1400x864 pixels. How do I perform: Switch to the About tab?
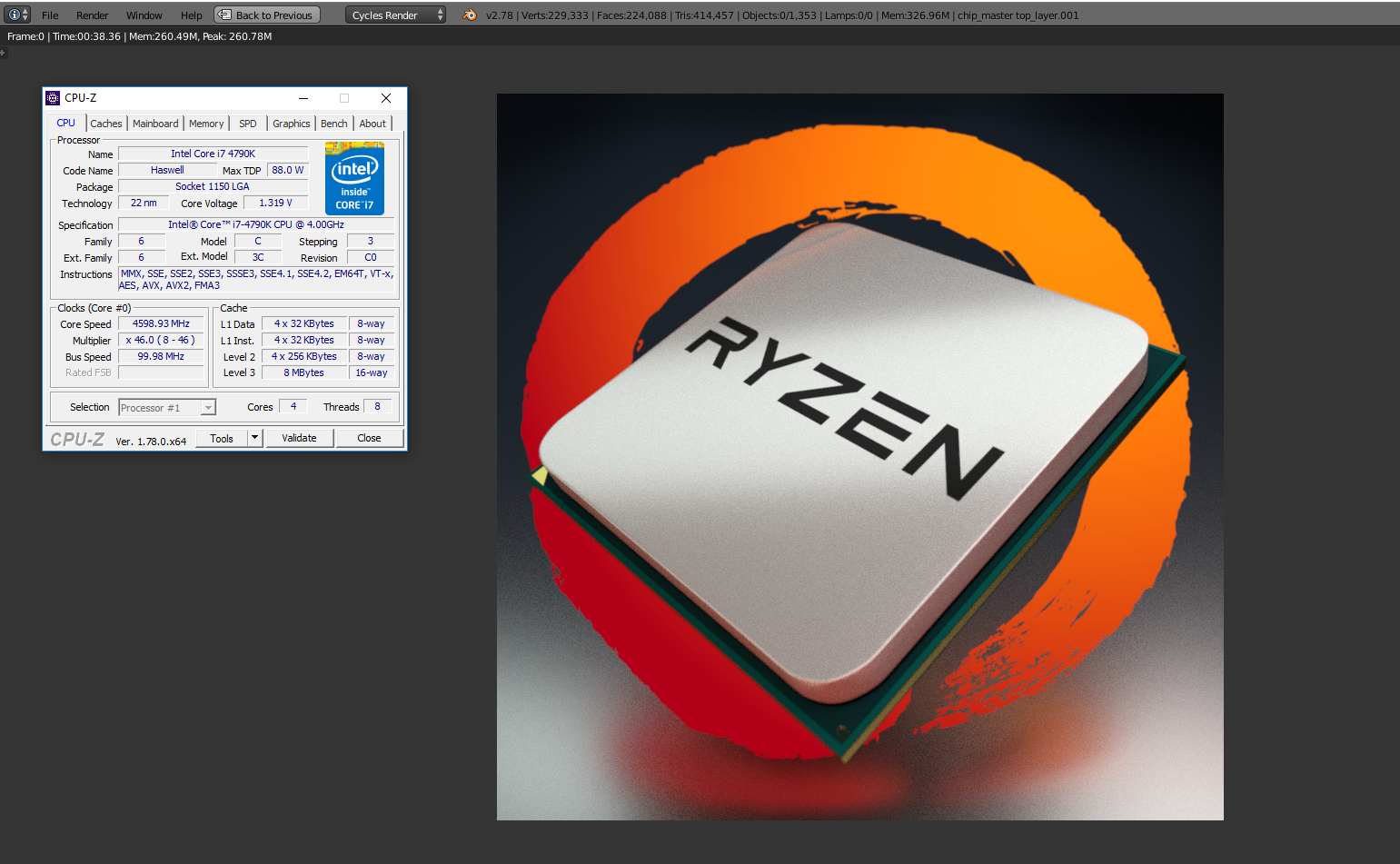tap(372, 124)
